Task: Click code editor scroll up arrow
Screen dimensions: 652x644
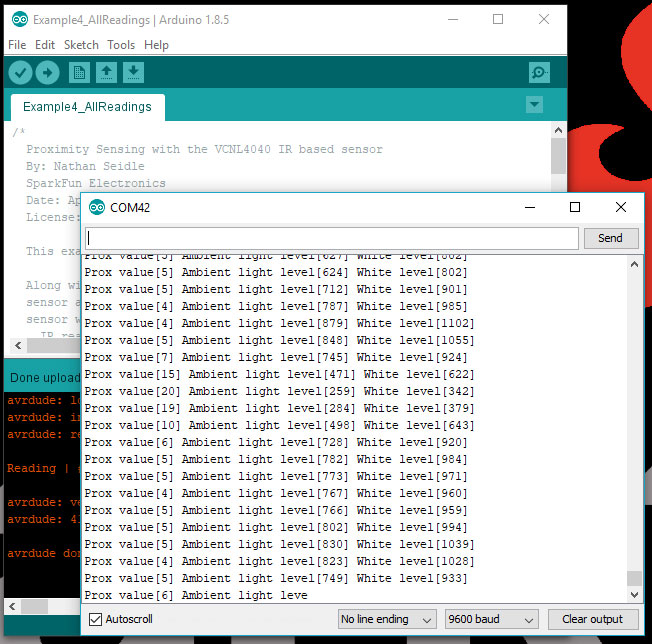Action: (558, 131)
